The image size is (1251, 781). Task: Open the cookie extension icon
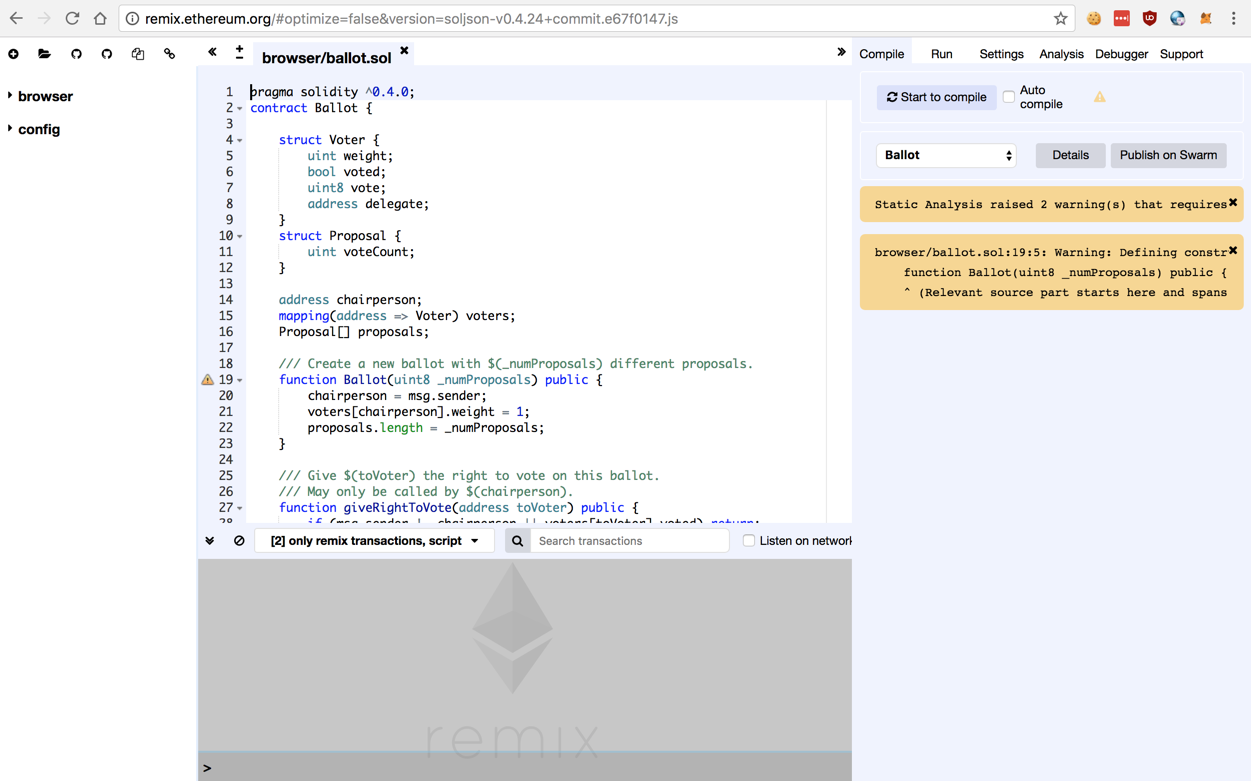tap(1094, 18)
